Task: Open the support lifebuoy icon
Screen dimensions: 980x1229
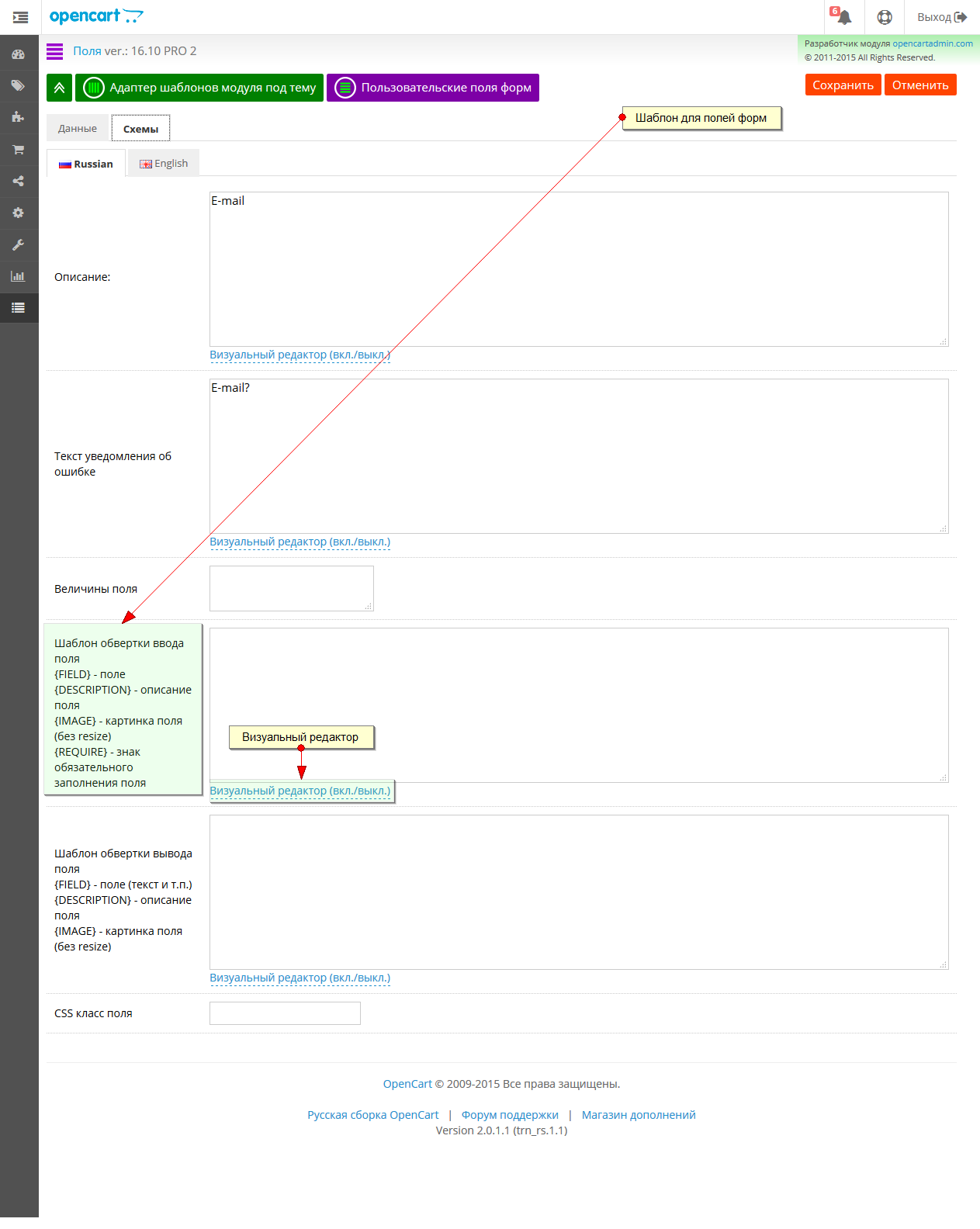Action: coord(885,17)
